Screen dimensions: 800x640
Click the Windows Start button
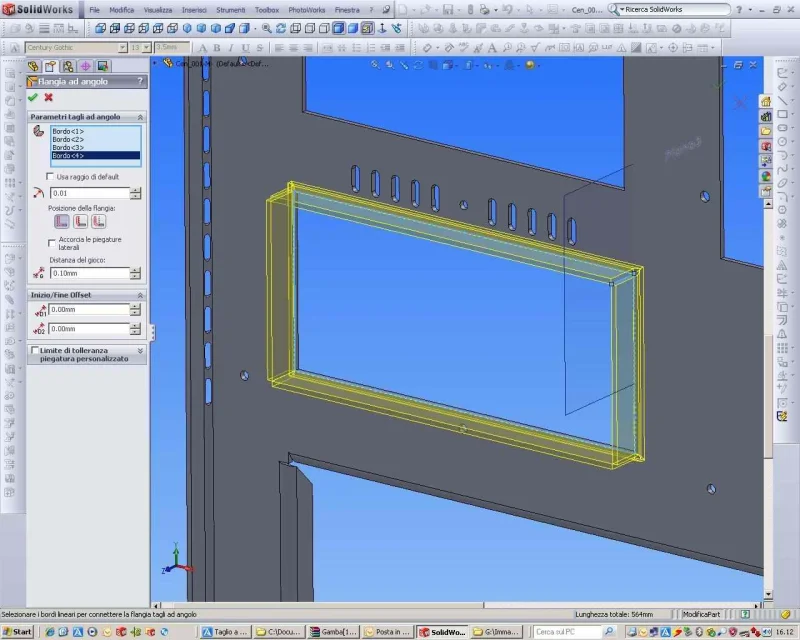click(x=17, y=632)
